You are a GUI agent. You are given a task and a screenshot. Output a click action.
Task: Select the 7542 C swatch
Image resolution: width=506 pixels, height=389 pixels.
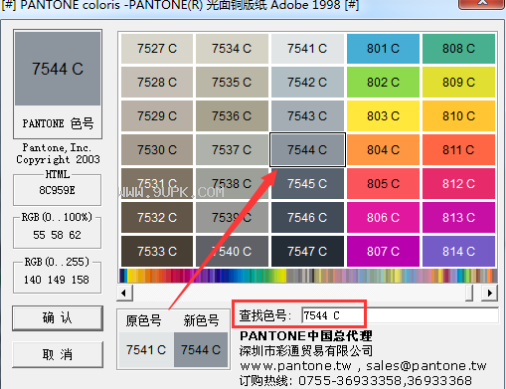coord(307,82)
